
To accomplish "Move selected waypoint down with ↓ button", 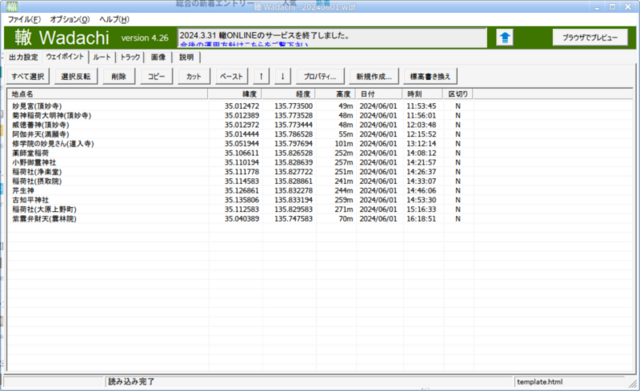I will tap(282, 76).
